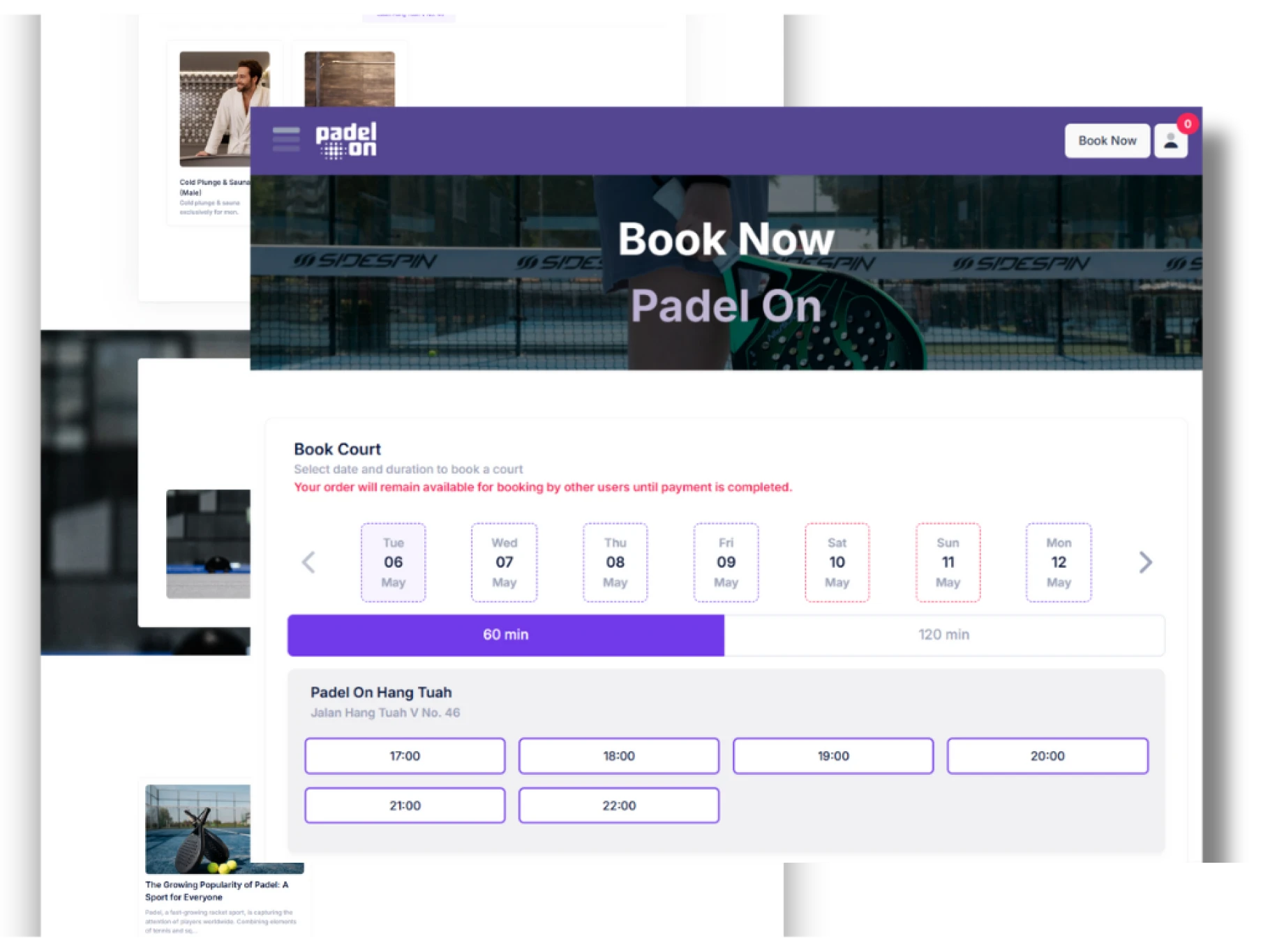Open 'The Growing Popularity of Padel' article link
The height and width of the screenshot is (952, 1270).
click(216, 891)
